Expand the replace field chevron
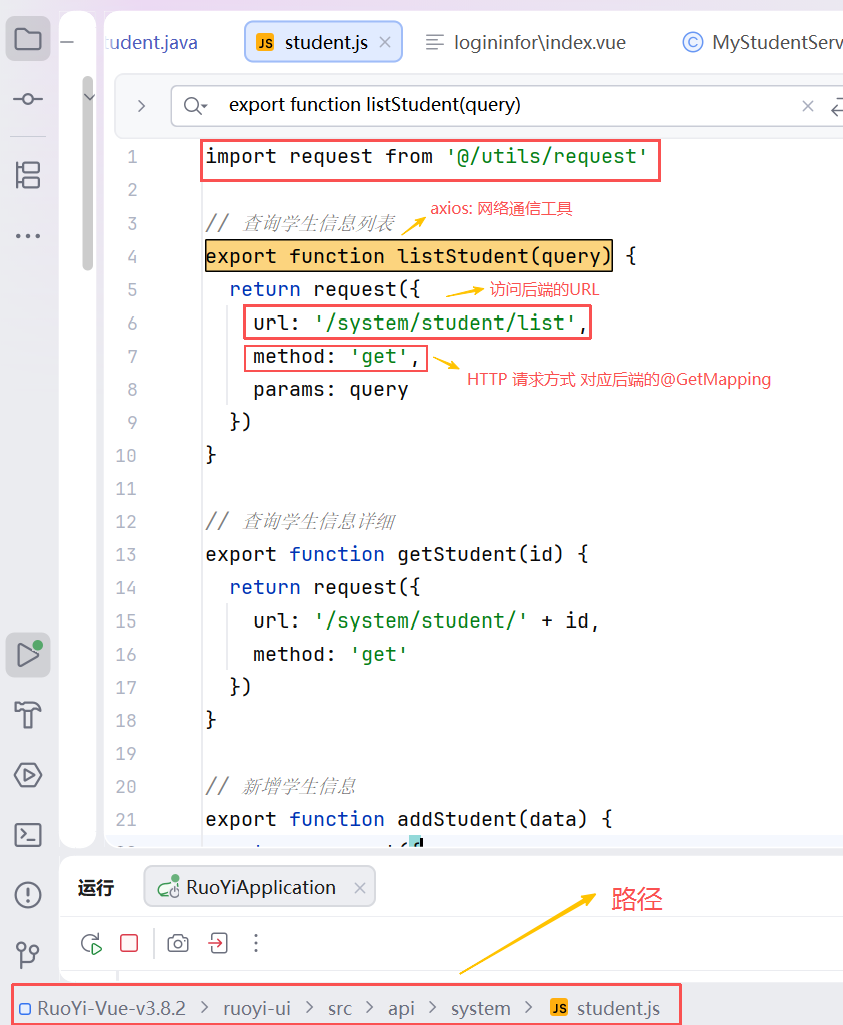This screenshot has width=843, height=1025. pyautogui.click(x=141, y=106)
